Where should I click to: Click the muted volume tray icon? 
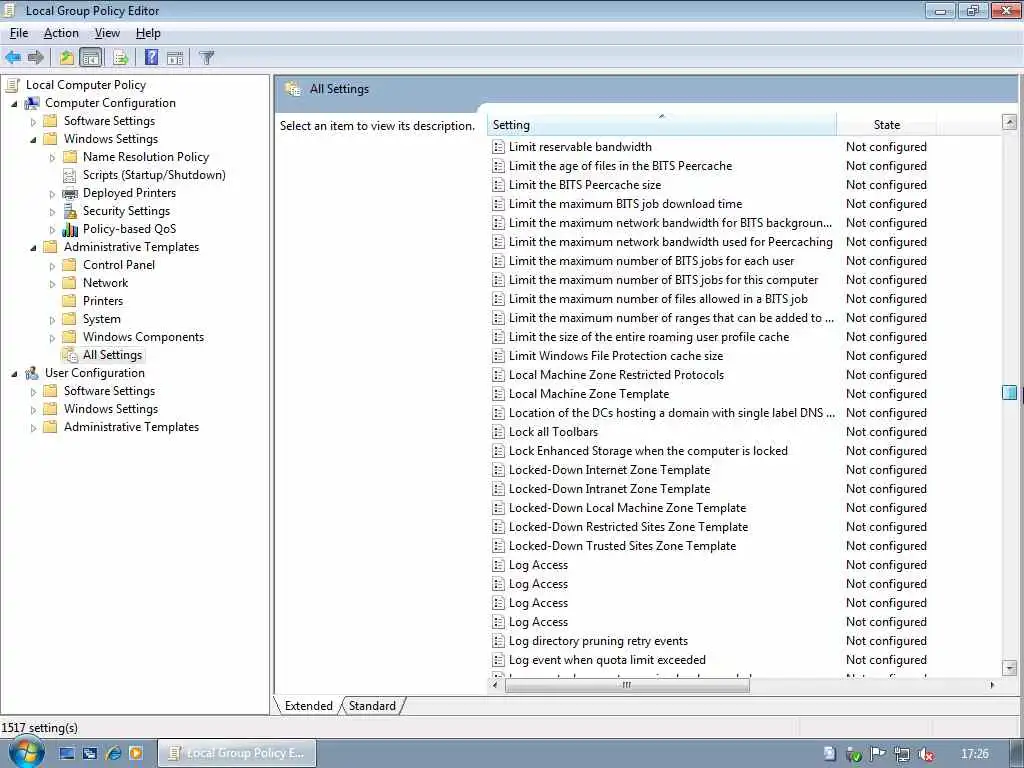click(x=925, y=754)
